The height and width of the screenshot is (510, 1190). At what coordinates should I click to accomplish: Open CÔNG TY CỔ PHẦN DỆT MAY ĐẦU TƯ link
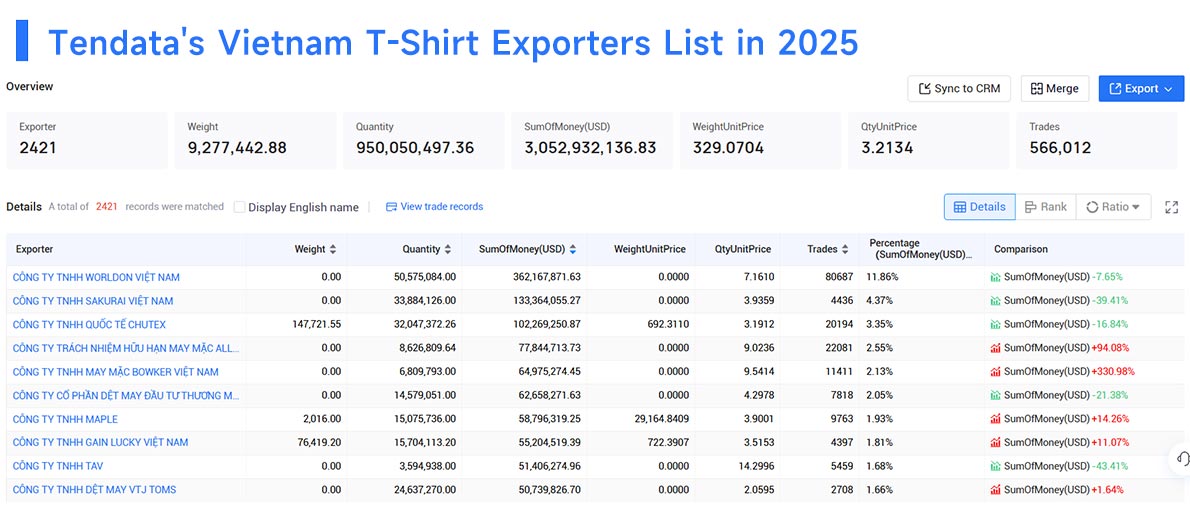point(126,395)
